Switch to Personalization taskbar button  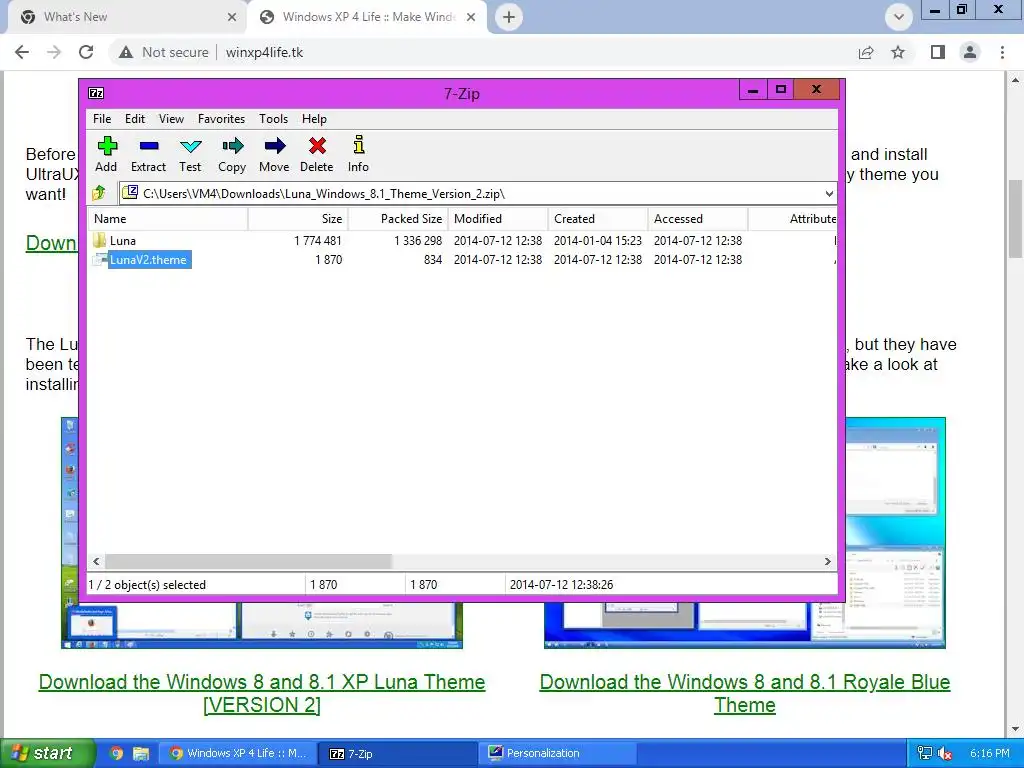(x=559, y=753)
